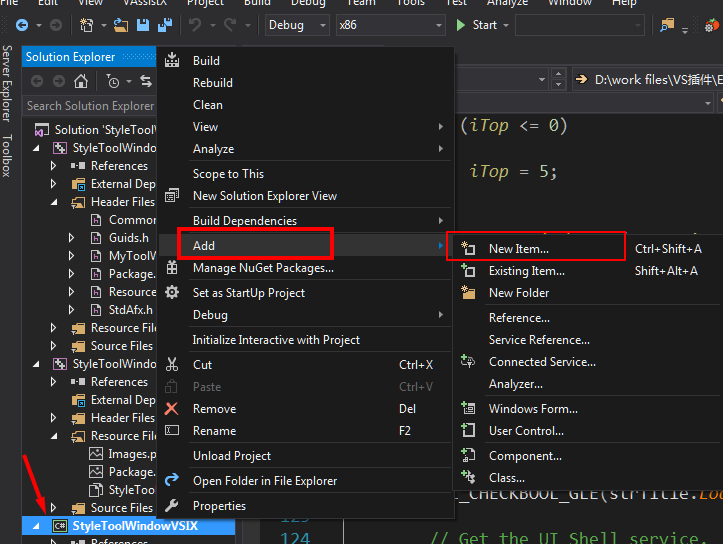Click the Solution Explorer Home icon
This screenshot has height=544, width=723.
coord(81,81)
